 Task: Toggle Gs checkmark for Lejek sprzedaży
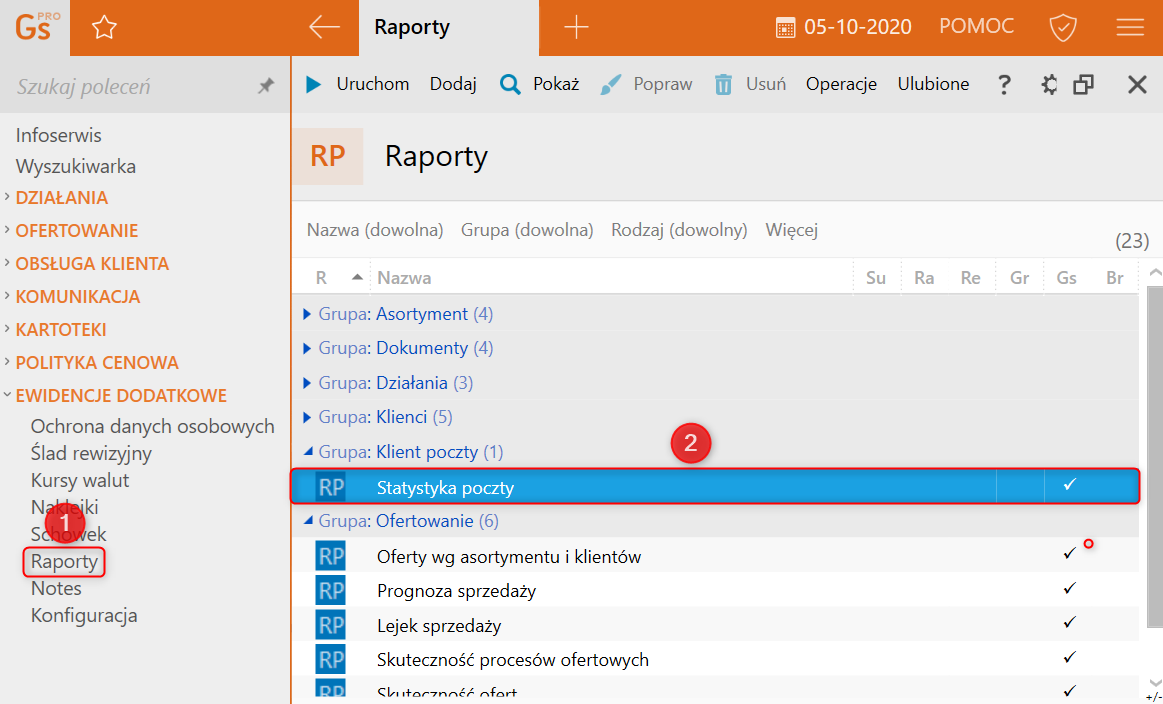pos(1069,622)
